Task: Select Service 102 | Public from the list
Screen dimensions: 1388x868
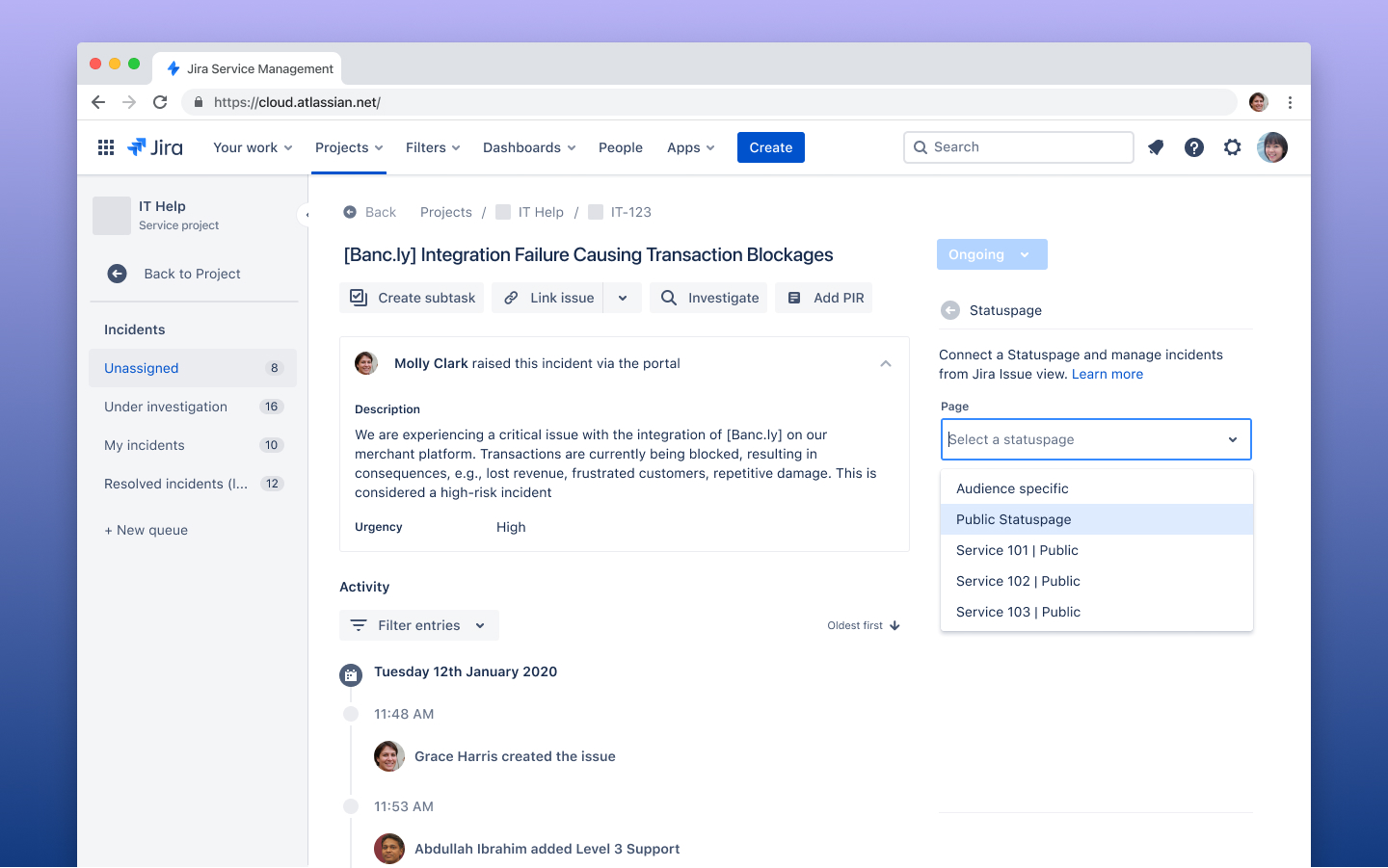Action: point(1017,581)
